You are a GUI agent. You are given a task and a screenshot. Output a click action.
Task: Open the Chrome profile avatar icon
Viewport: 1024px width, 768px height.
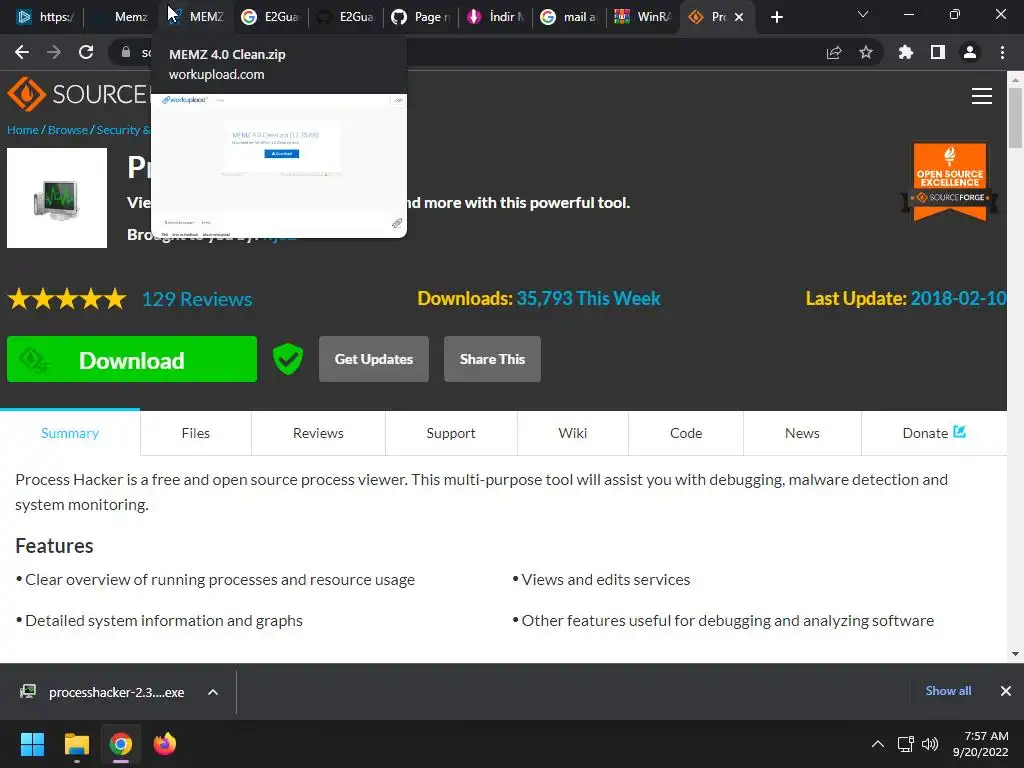pos(970,52)
